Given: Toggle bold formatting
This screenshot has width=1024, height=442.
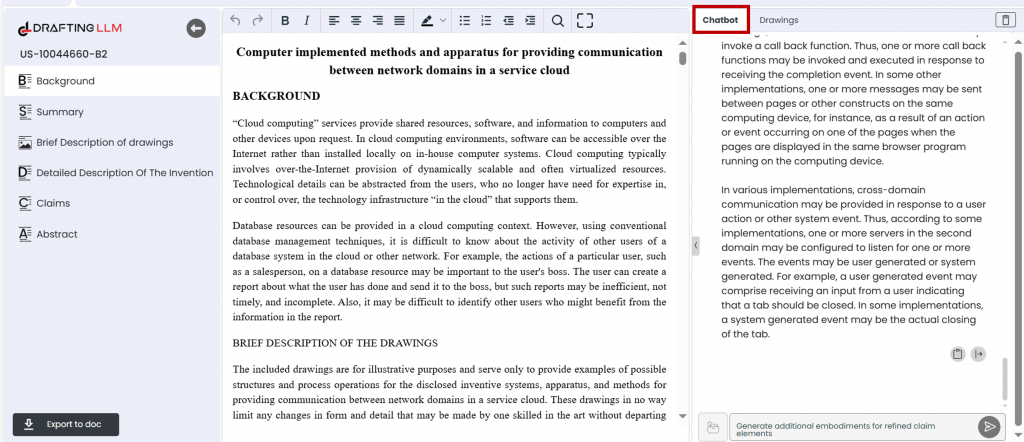Looking at the screenshot, I should 285,21.
